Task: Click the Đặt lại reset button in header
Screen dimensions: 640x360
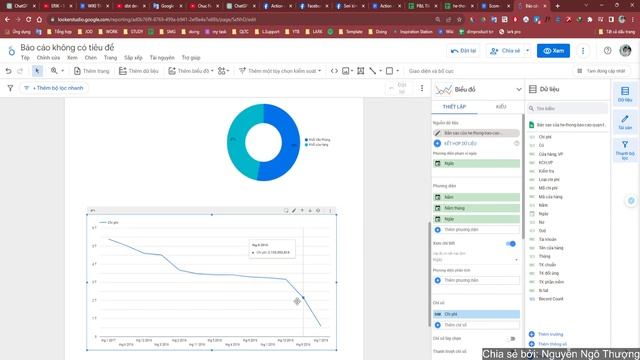Action: coord(463,51)
